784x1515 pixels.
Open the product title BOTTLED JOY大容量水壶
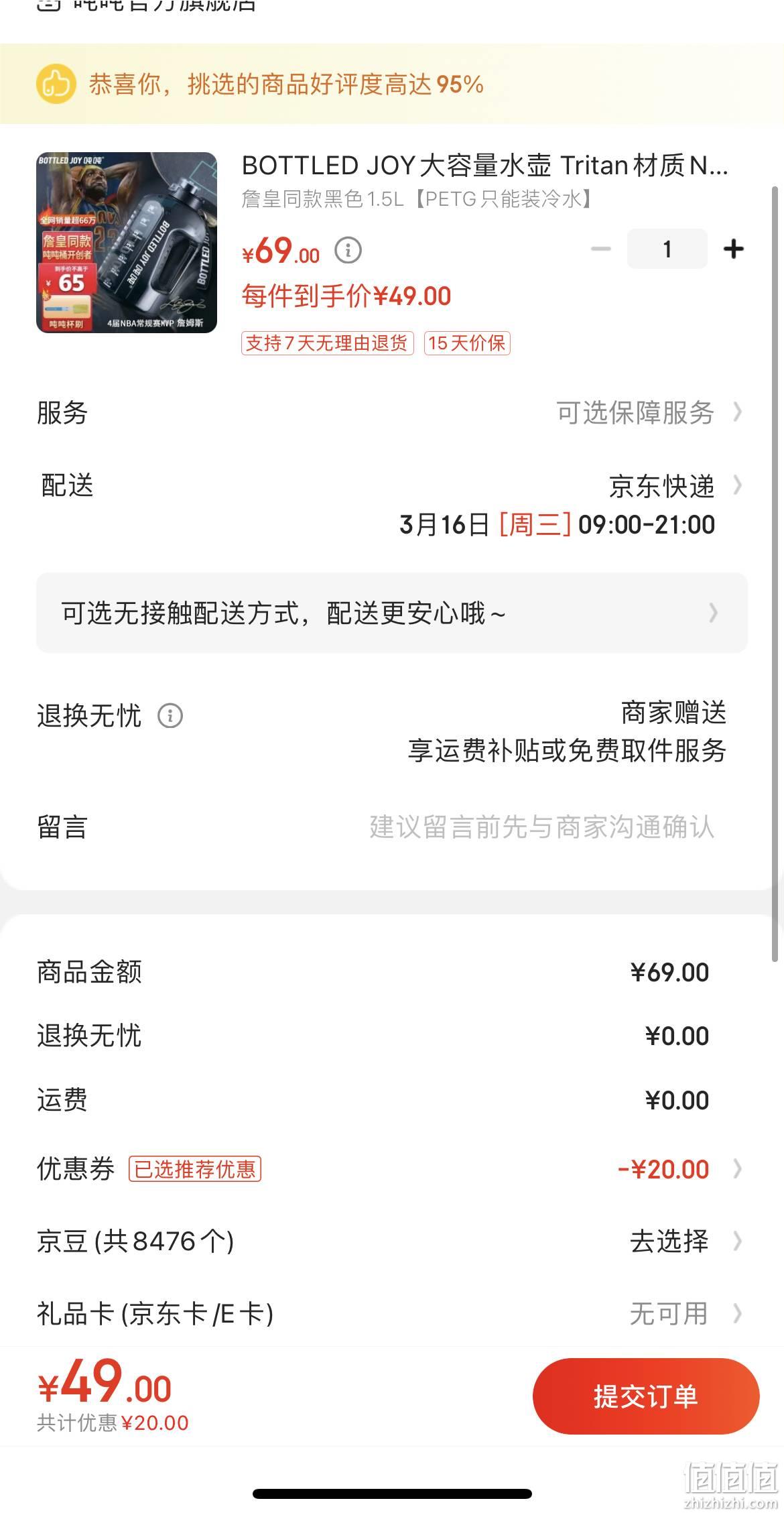(x=485, y=165)
